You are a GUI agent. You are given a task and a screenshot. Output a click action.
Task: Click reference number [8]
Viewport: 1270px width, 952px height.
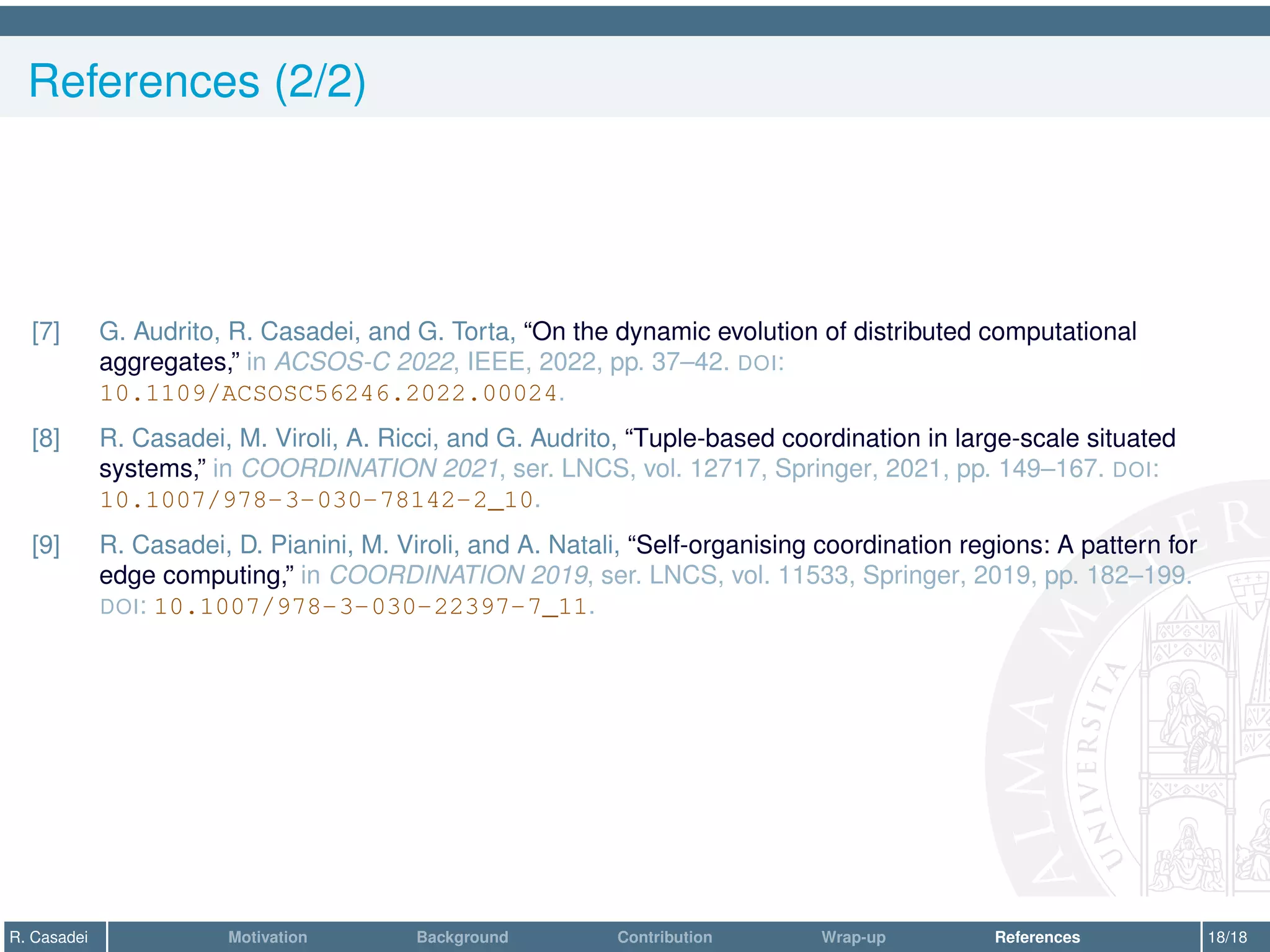(x=46, y=438)
